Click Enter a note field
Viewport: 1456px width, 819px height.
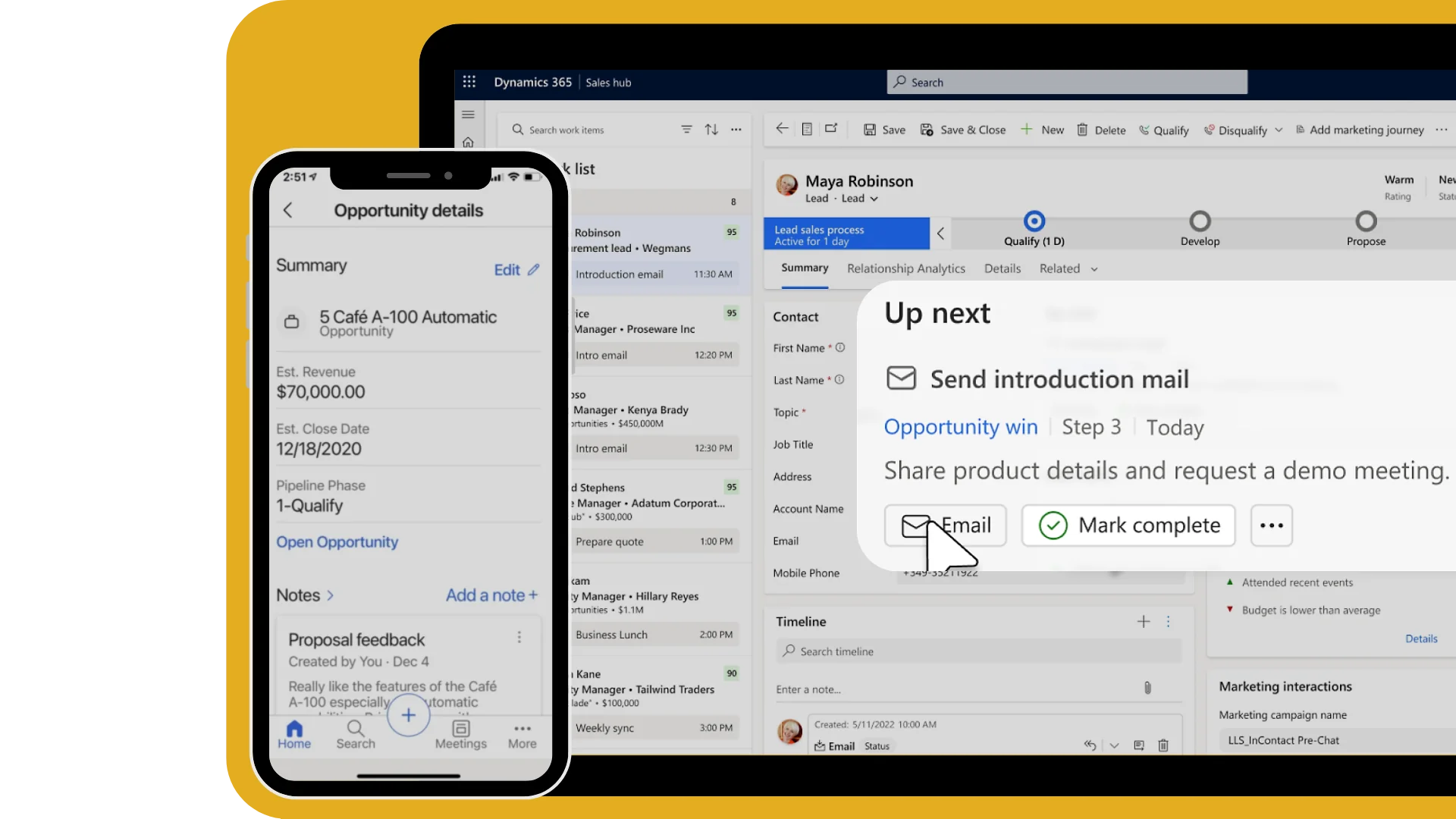pyautogui.click(x=955, y=689)
